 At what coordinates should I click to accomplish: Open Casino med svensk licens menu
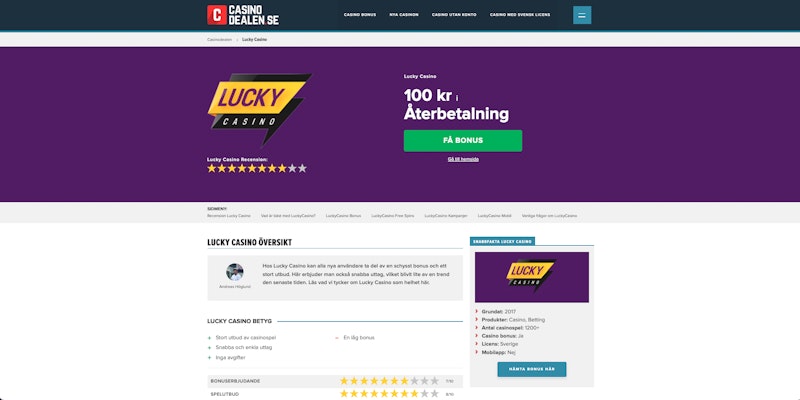click(x=520, y=15)
